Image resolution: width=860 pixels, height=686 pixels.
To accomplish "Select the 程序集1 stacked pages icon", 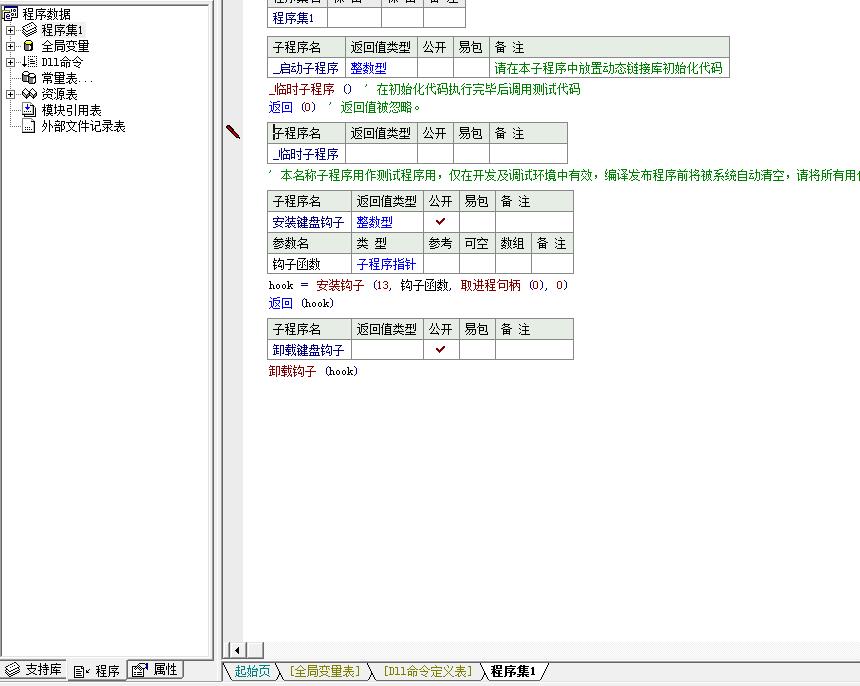I will point(29,30).
